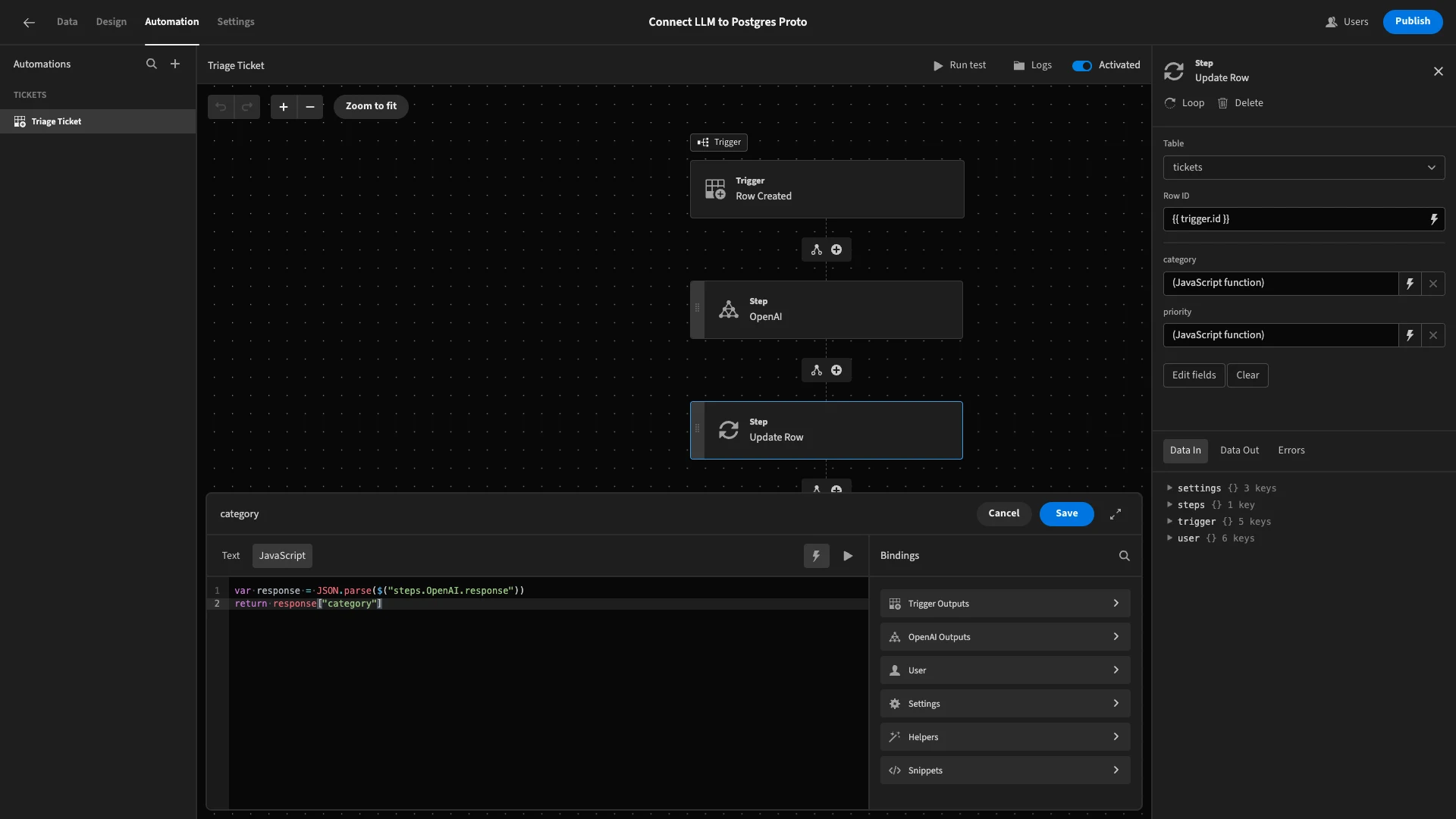Viewport: 1456px width, 819px height.
Task: Open bindings for priority field
Action: point(1410,335)
